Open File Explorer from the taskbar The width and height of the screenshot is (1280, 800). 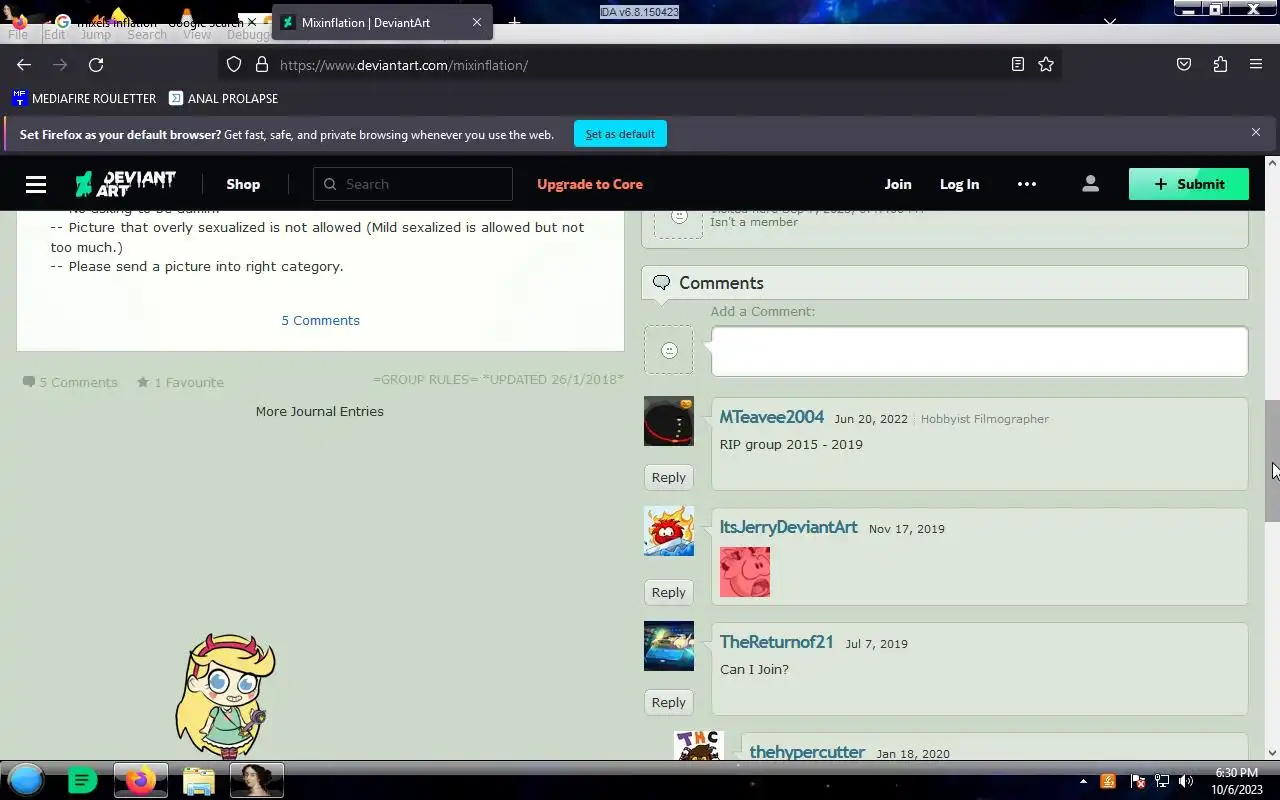click(199, 781)
